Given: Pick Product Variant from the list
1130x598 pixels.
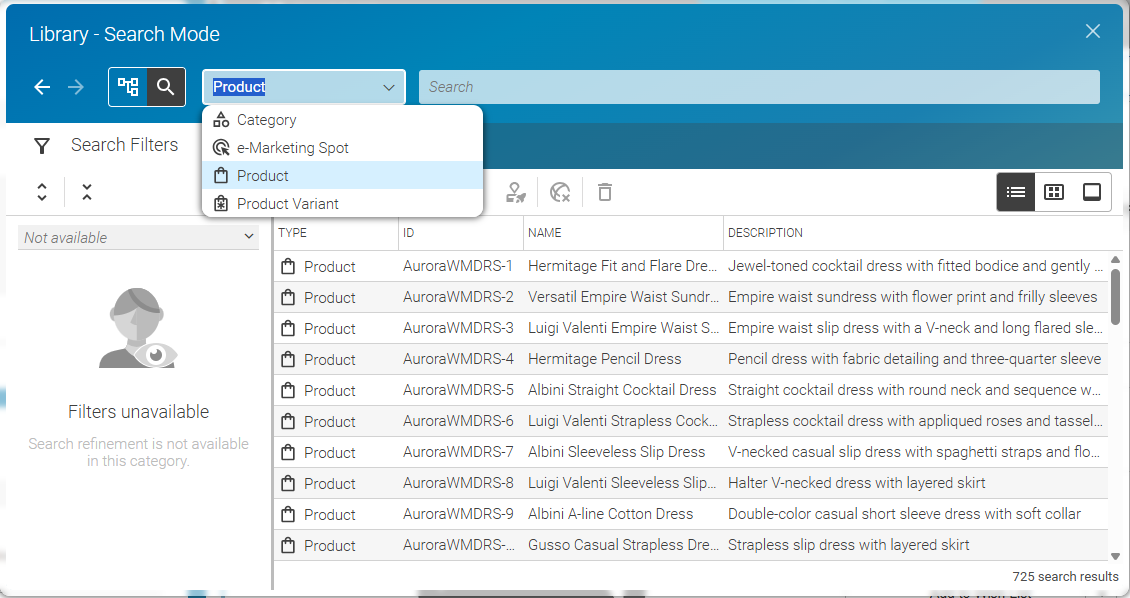Looking at the screenshot, I should click(287, 204).
